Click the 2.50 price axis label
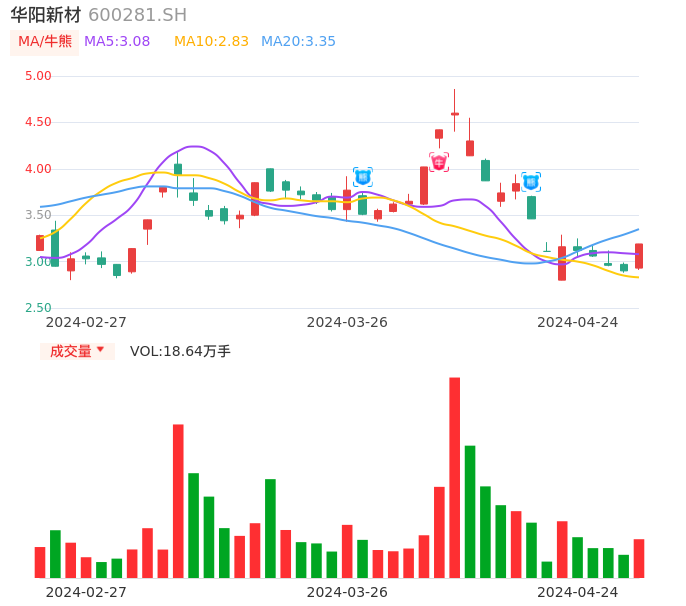Image resolution: width=686 pixels, height=606 pixels. 38,308
